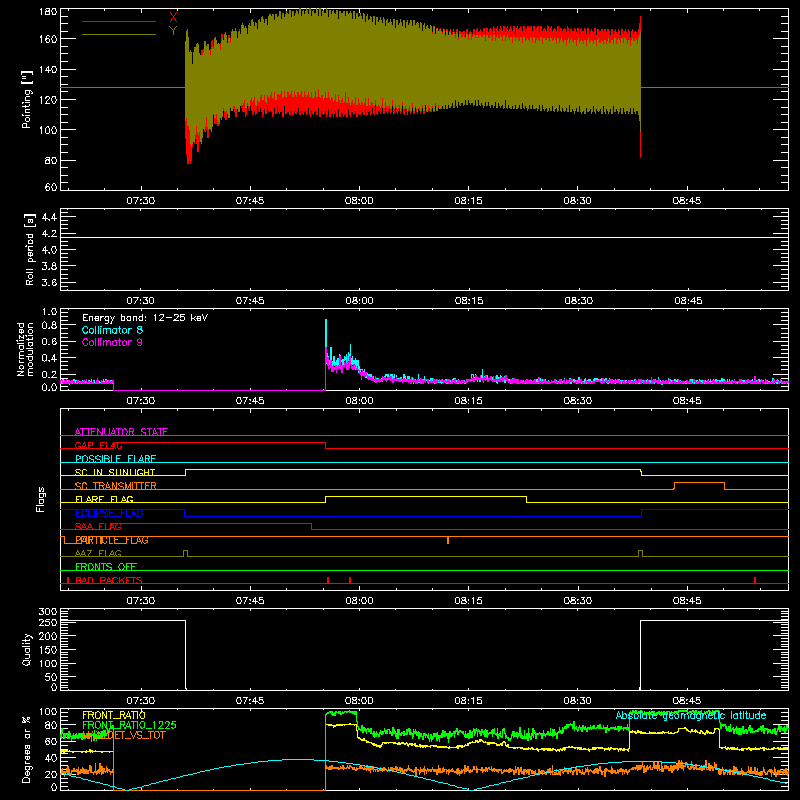This screenshot has width=800, height=800.
Task: Click the SC_TRANSMITTER flag label
Action: point(116,486)
